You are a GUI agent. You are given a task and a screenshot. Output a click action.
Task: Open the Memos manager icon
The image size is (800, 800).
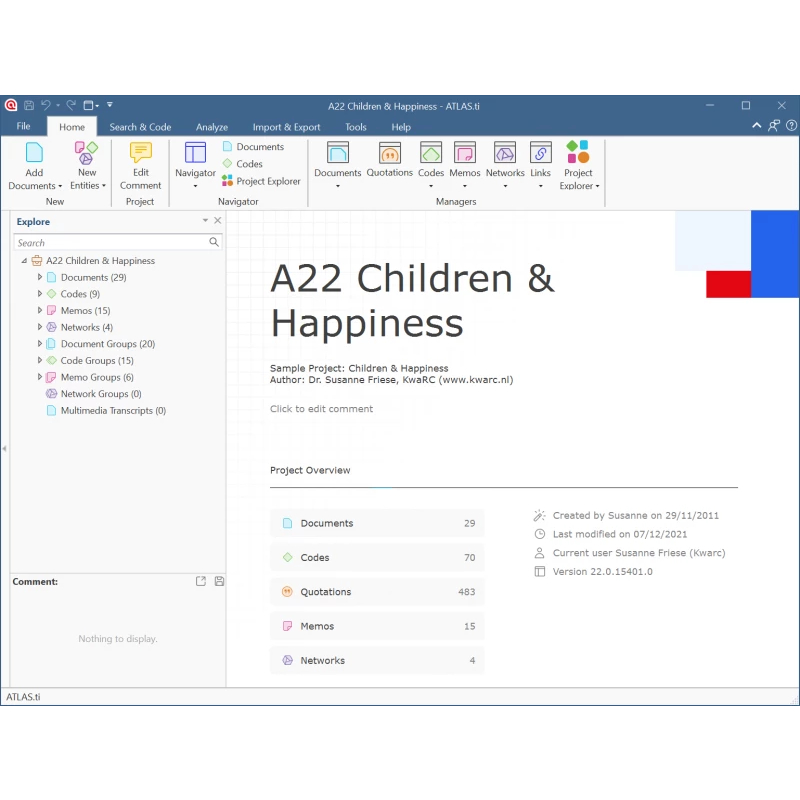(x=465, y=153)
